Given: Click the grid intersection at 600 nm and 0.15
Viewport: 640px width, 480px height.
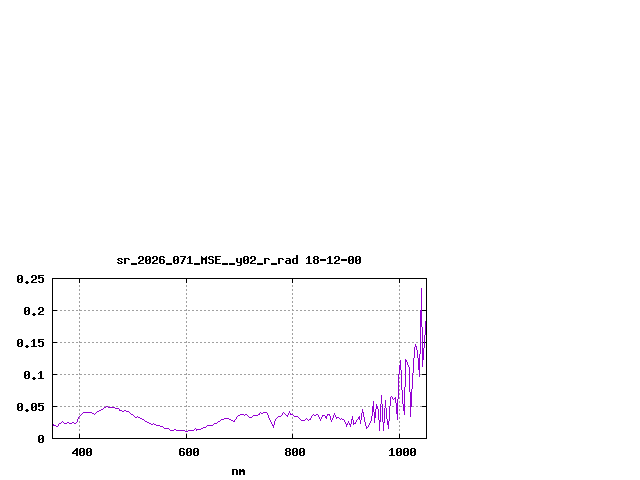Looking at the screenshot, I should click(x=186, y=343).
